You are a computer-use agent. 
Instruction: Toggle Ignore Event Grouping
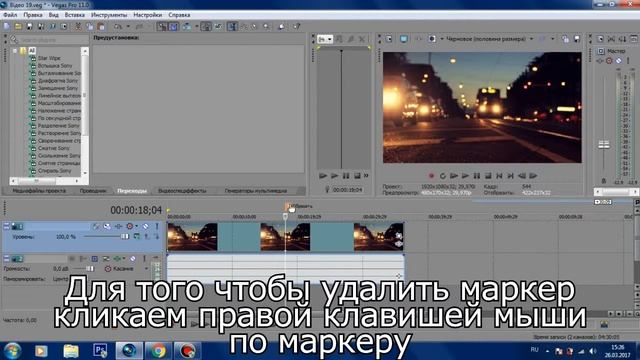coord(218,27)
